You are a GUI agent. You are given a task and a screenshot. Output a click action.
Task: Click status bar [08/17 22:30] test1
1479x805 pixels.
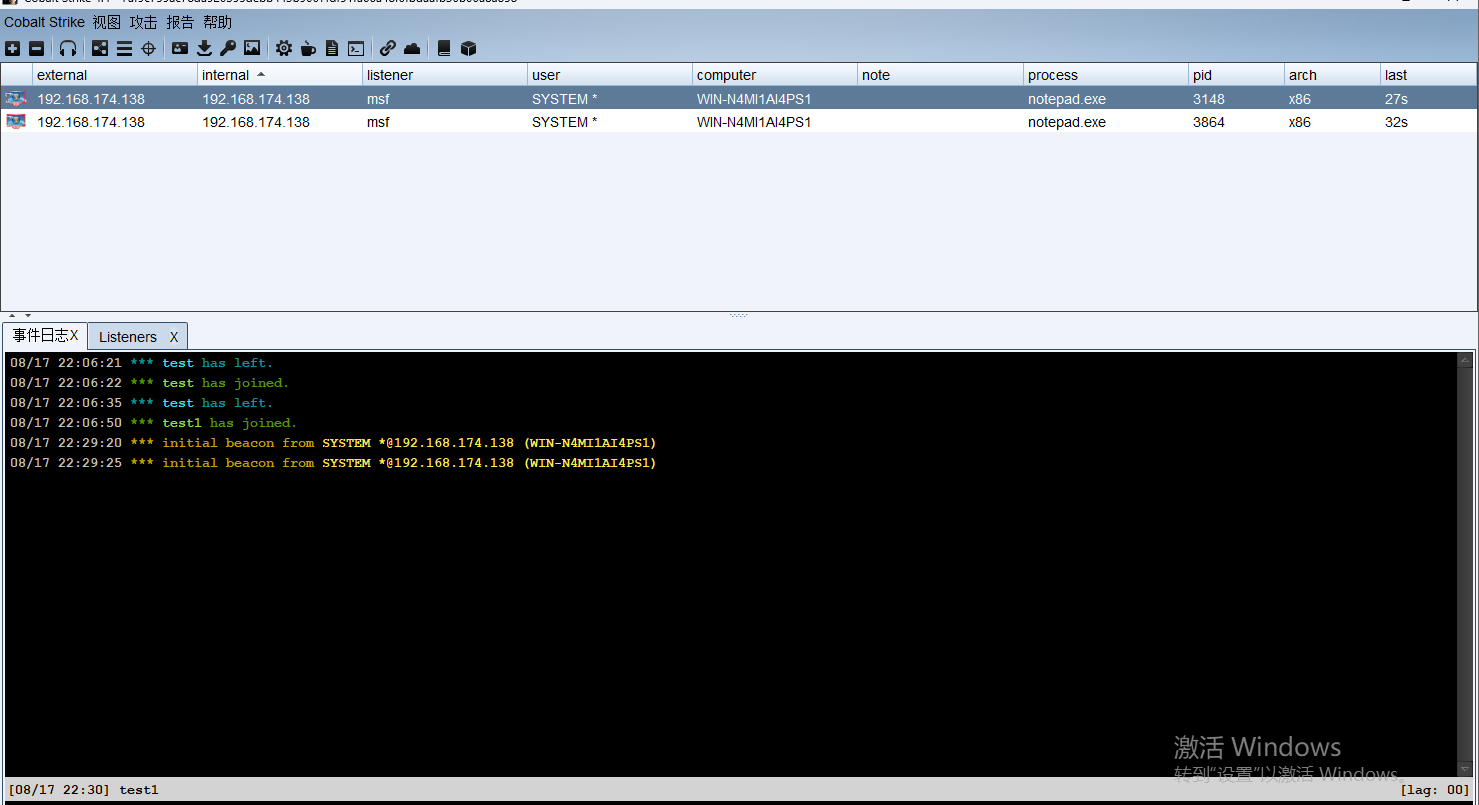point(83,790)
